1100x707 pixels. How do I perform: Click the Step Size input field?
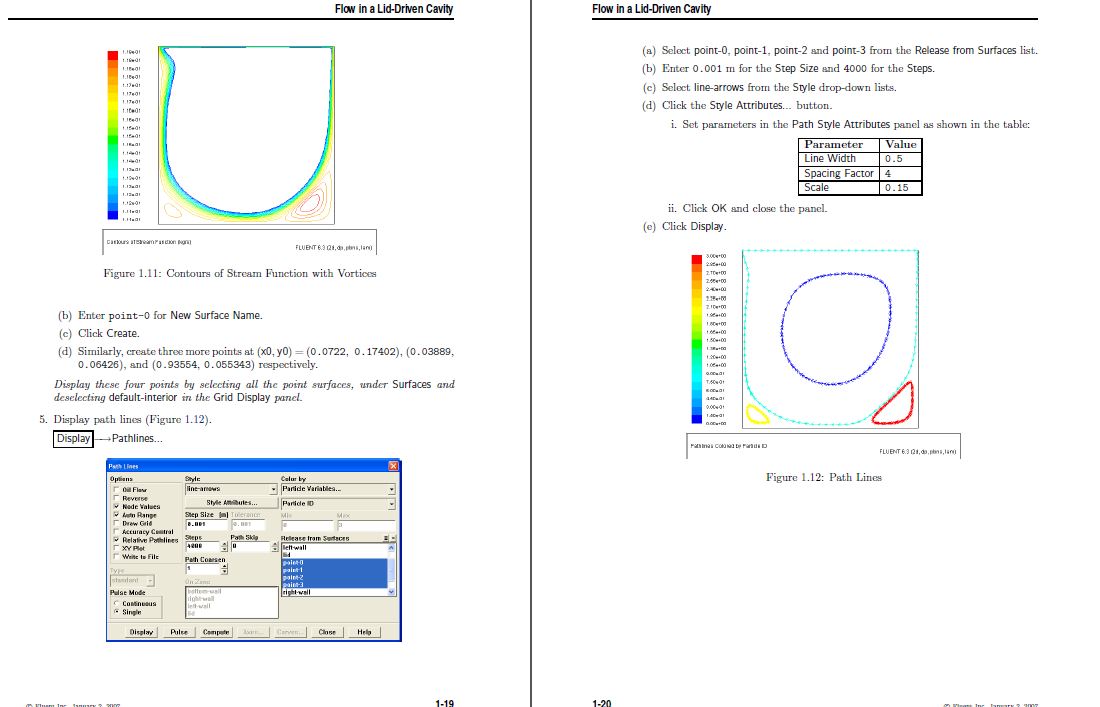207,524
